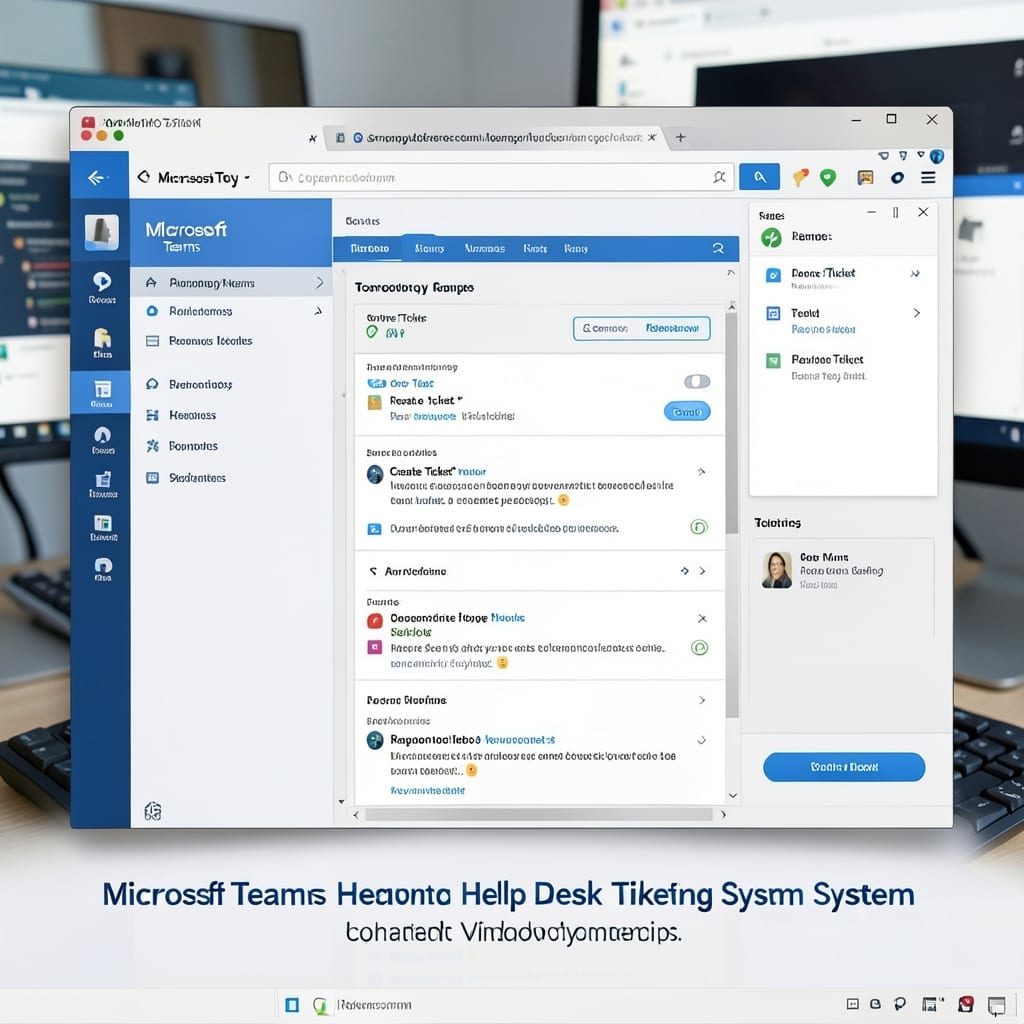
Task: Toggle the grey switch above Revate Ticket
Action: point(696,381)
